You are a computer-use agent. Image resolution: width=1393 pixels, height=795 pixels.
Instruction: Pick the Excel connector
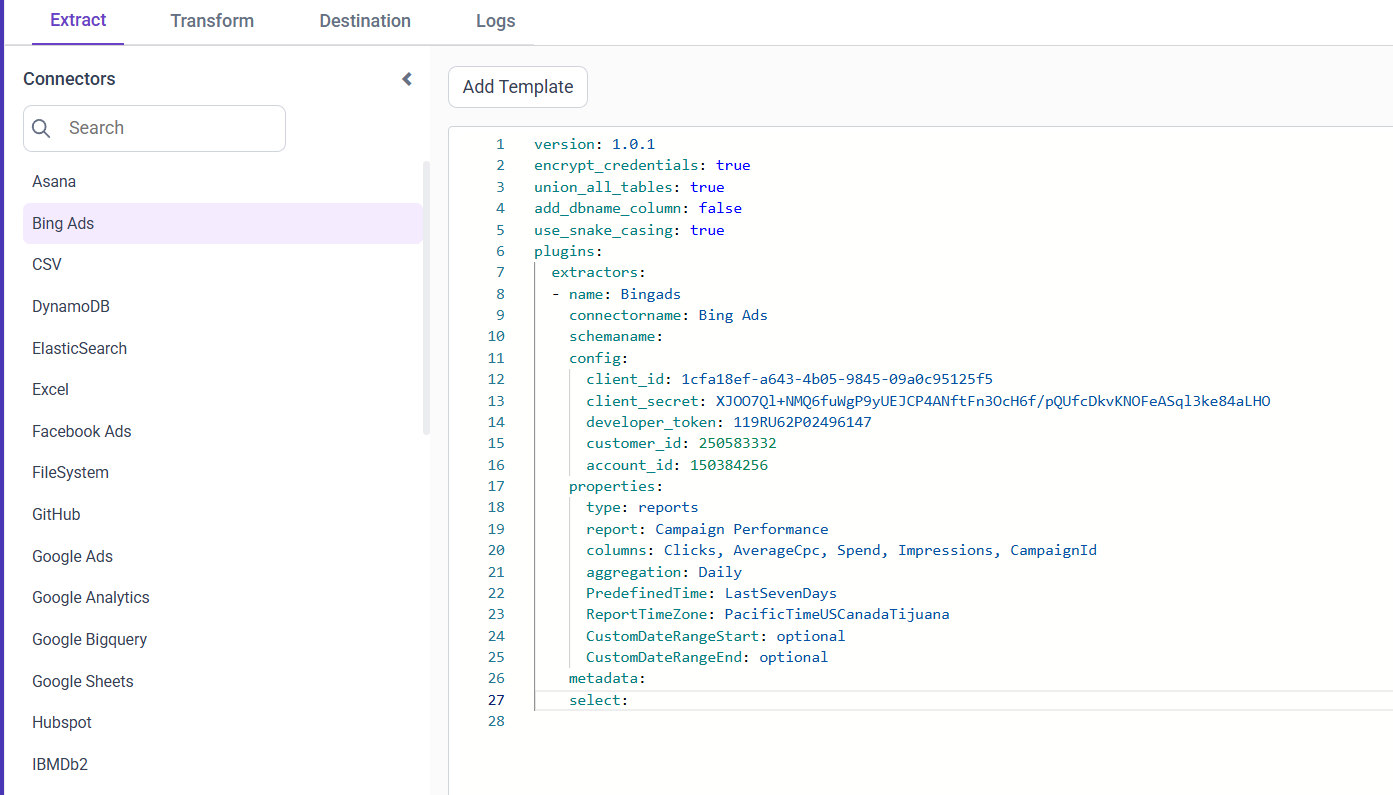coord(50,389)
